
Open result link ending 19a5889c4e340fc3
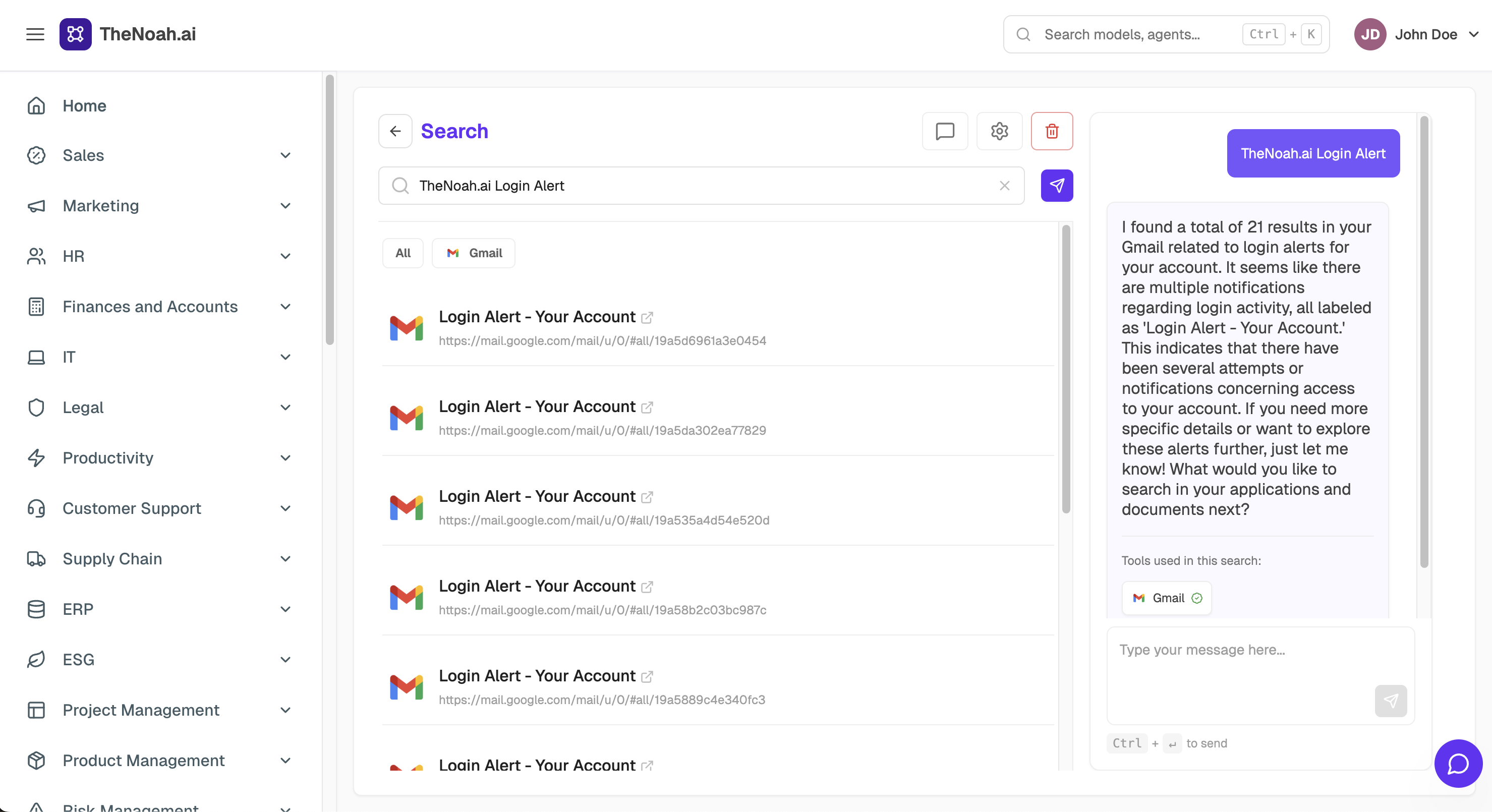pyautogui.click(x=602, y=700)
